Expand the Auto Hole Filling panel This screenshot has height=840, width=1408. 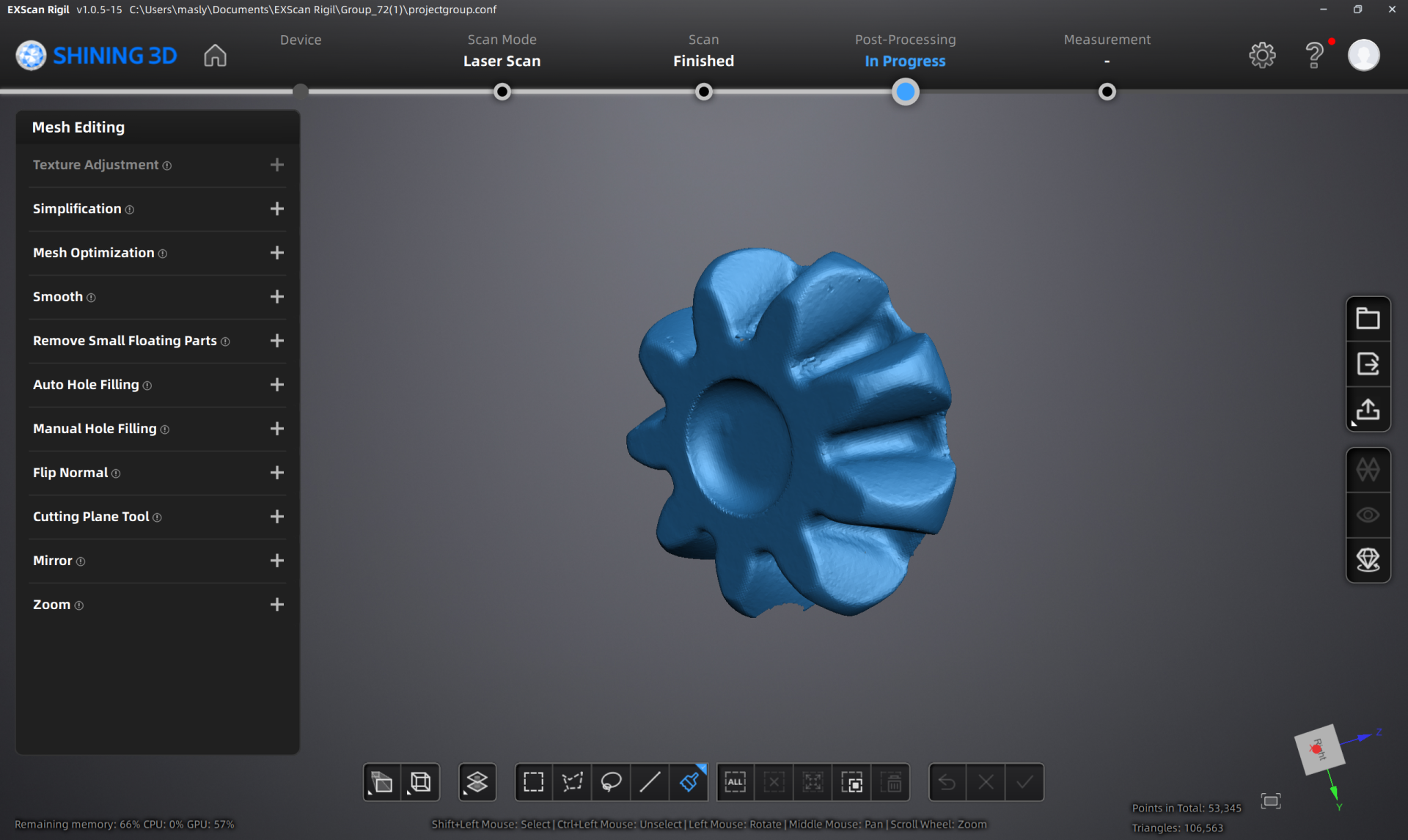276,385
